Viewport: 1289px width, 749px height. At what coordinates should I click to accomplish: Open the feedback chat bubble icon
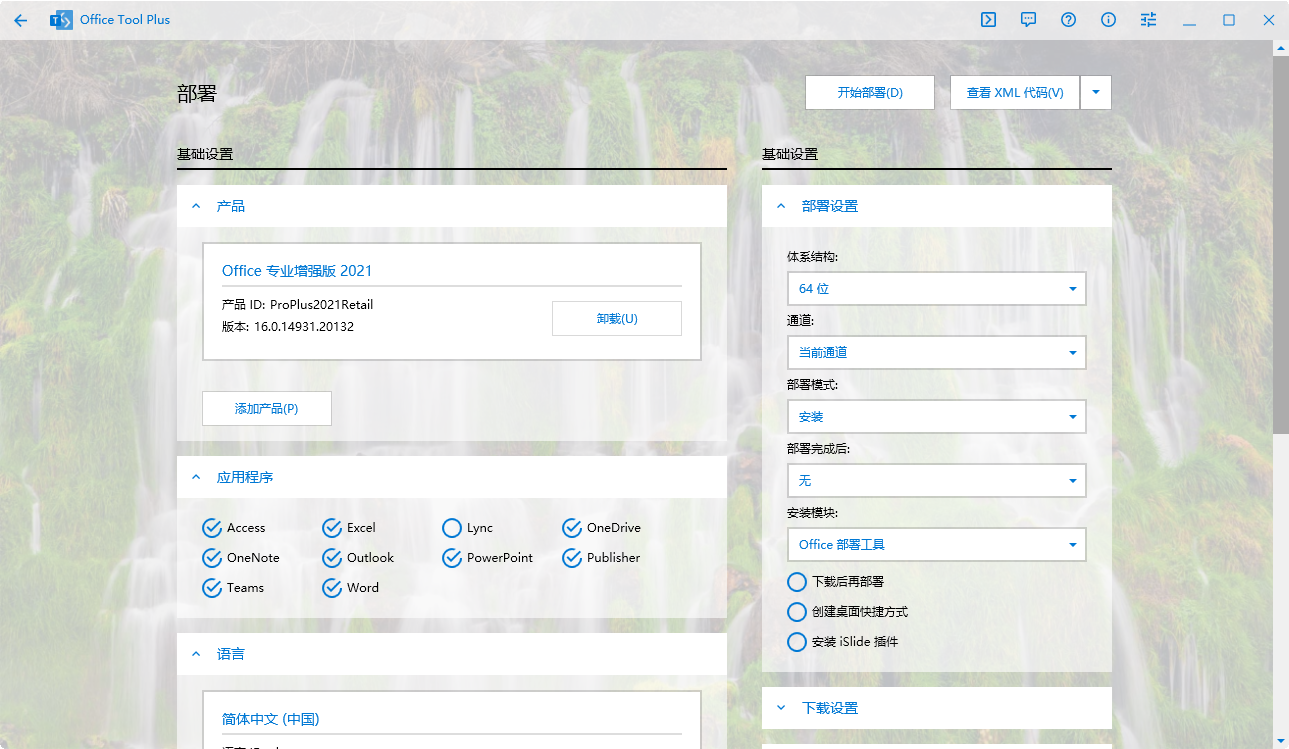[x=1028, y=20]
